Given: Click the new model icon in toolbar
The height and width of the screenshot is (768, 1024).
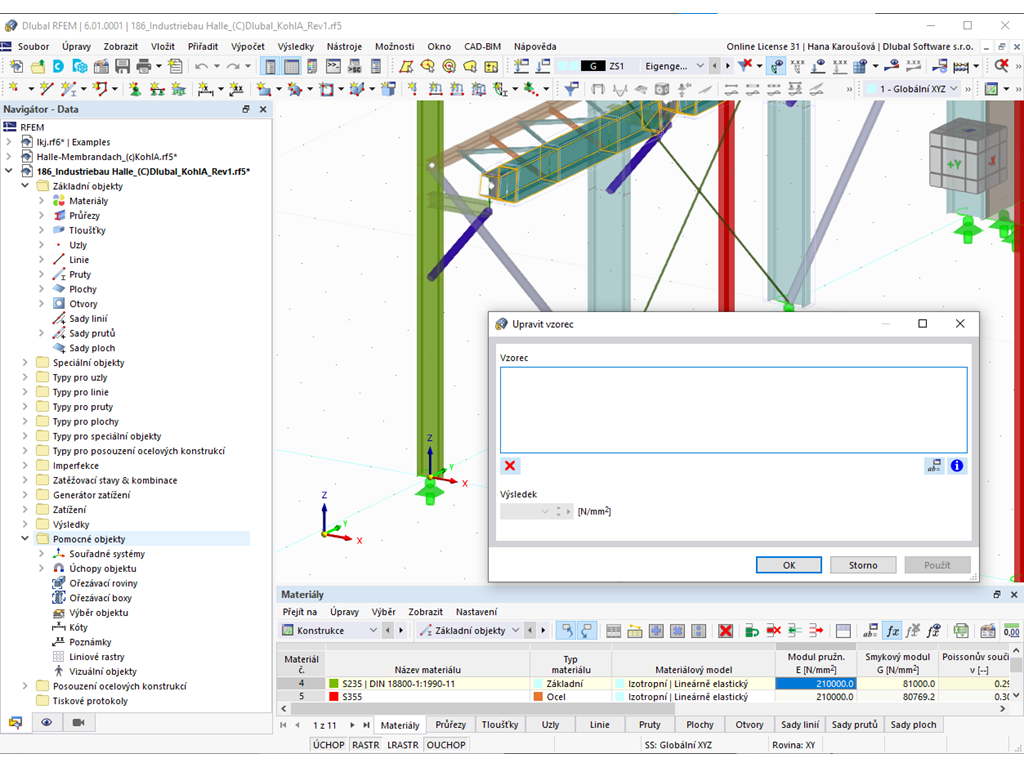Looking at the screenshot, I should [x=16, y=66].
